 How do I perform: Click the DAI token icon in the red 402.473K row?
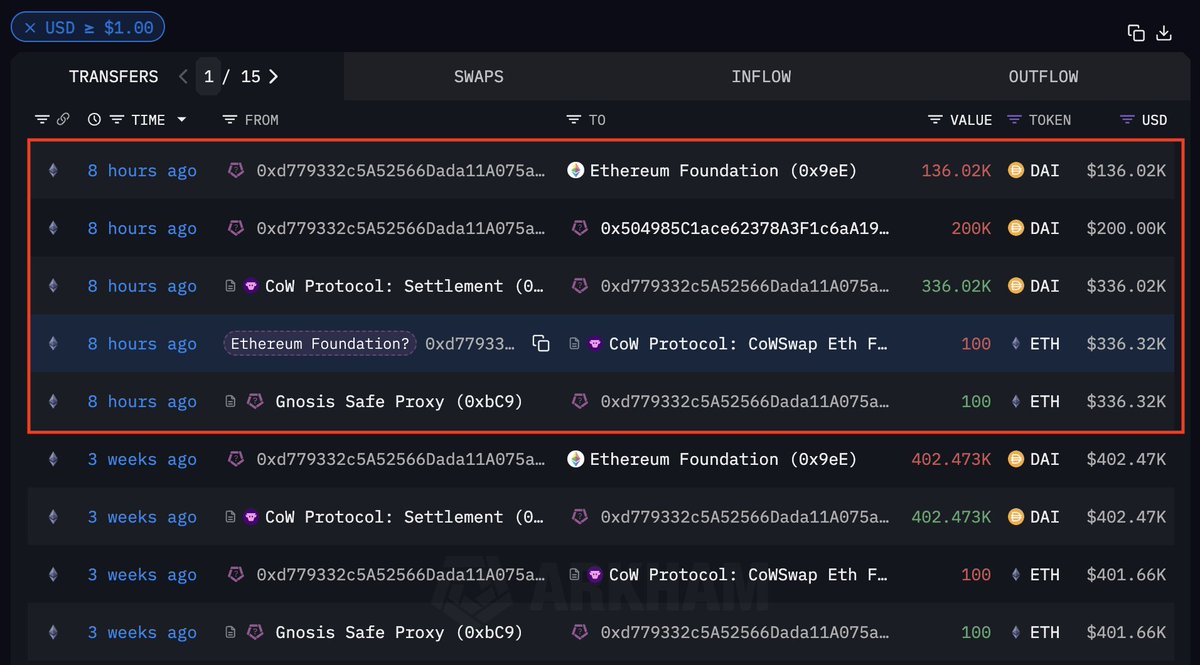coord(1016,460)
